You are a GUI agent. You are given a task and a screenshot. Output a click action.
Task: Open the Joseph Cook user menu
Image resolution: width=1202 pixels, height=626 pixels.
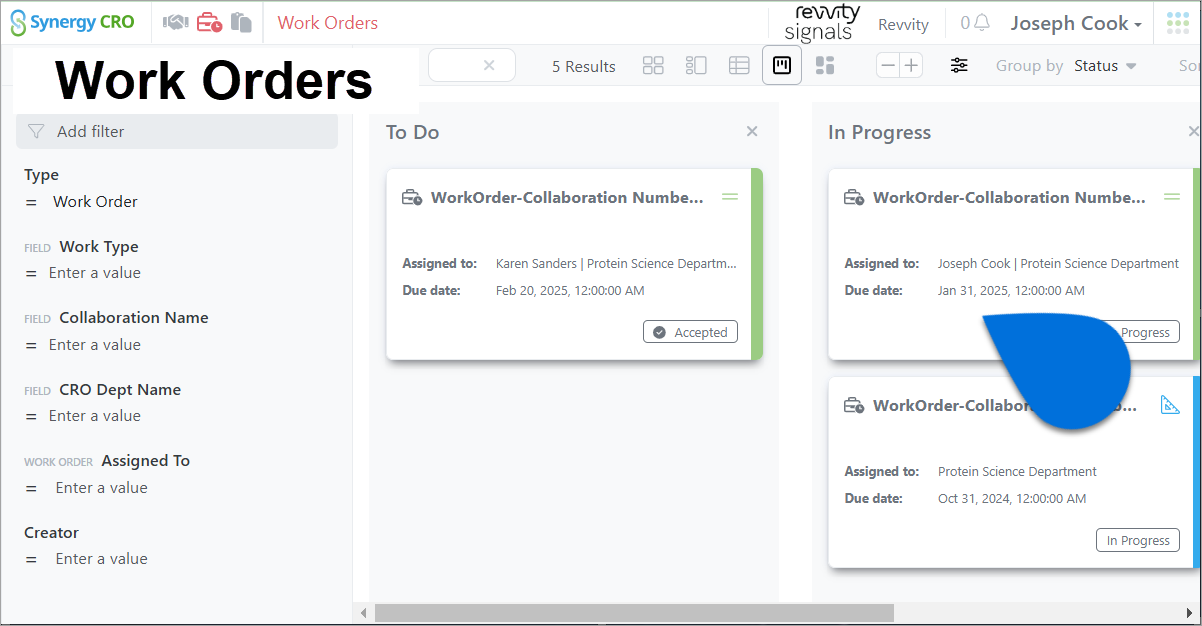click(x=1076, y=23)
